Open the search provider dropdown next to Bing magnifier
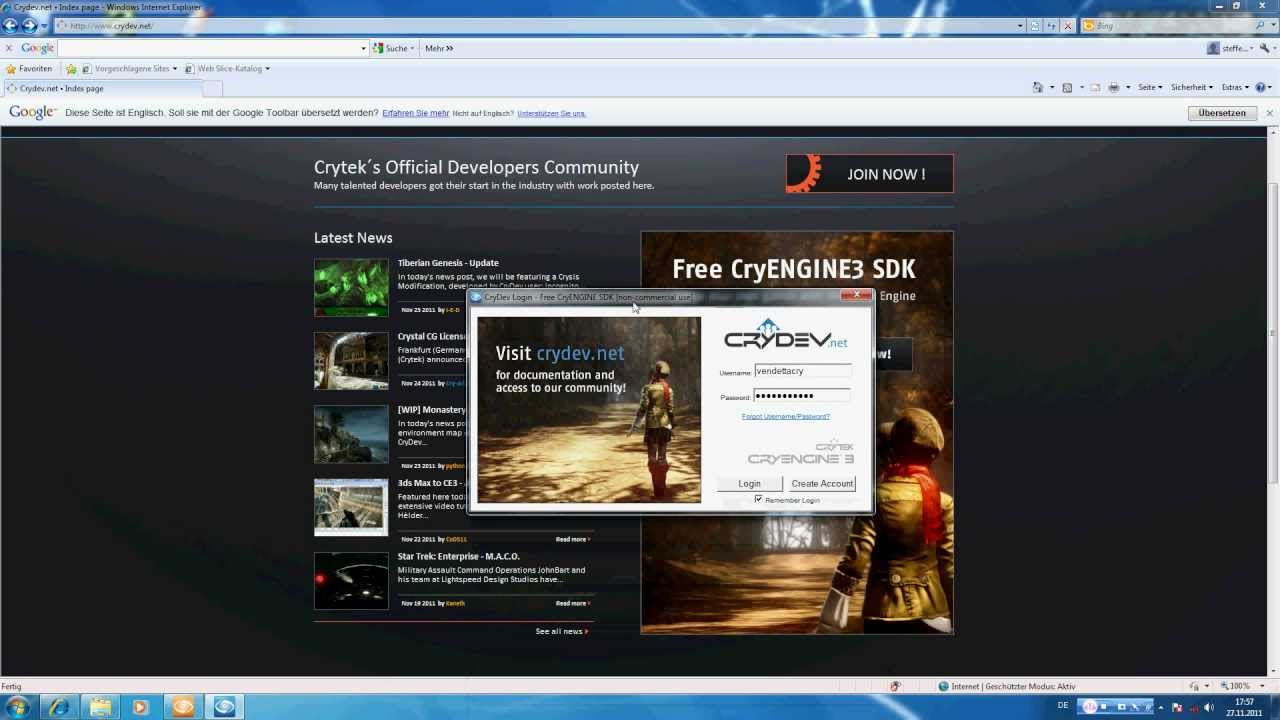Image resolution: width=1280 pixels, height=720 pixels. pos(1271,26)
